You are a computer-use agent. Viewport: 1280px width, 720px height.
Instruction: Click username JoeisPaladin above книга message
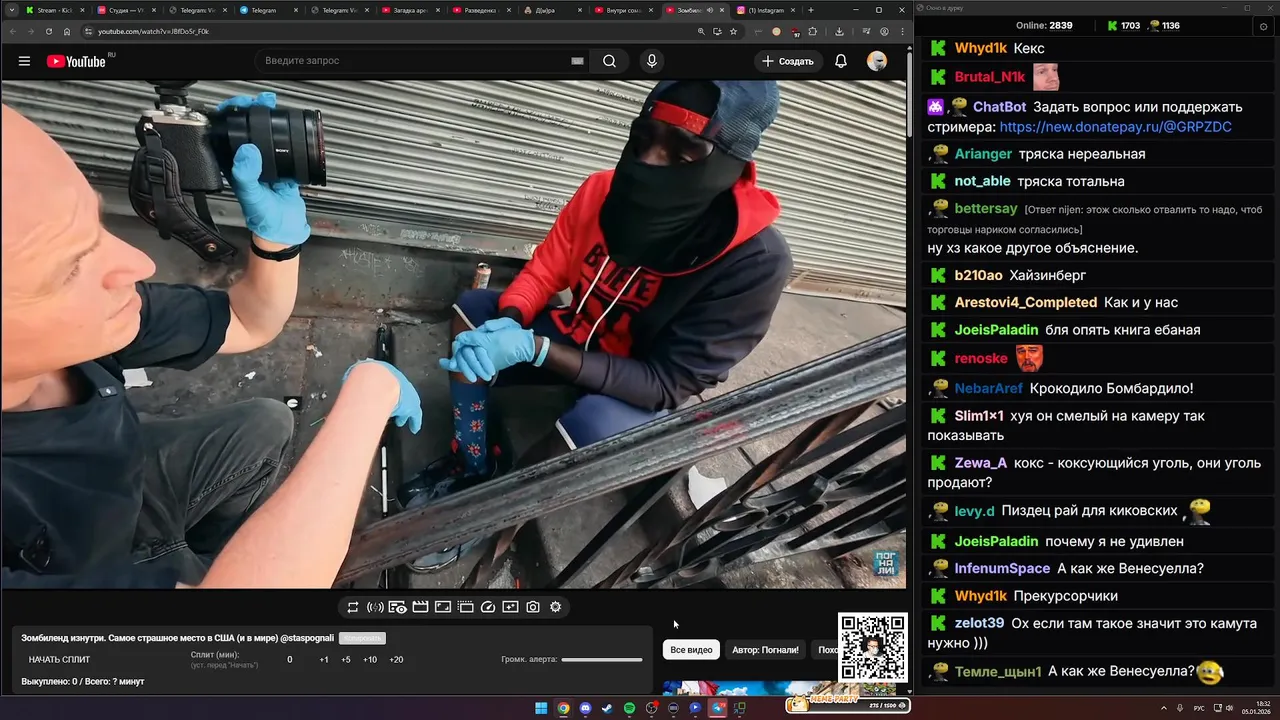tap(996, 330)
